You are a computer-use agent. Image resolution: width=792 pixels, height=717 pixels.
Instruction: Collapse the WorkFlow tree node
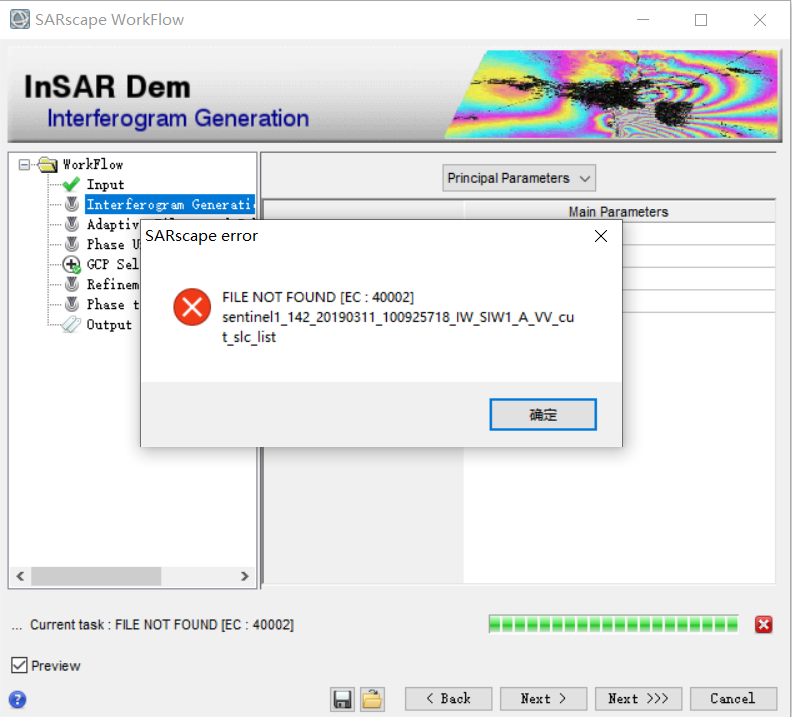[x=24, y=165]
